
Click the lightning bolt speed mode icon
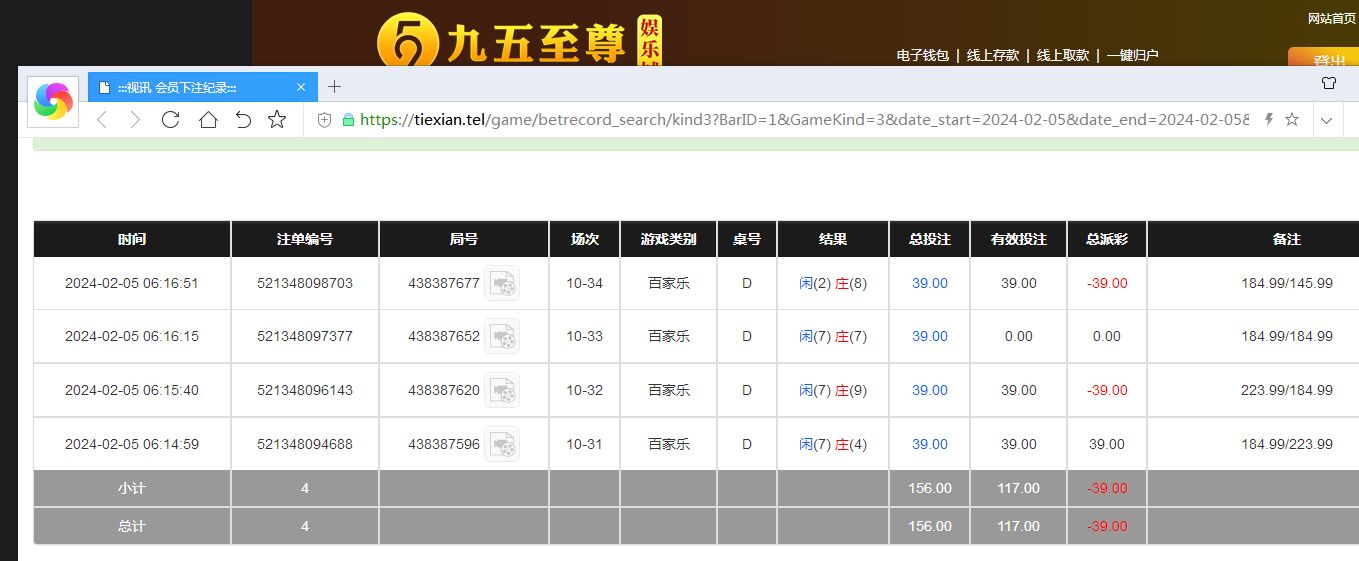[x=1269, y=120]
